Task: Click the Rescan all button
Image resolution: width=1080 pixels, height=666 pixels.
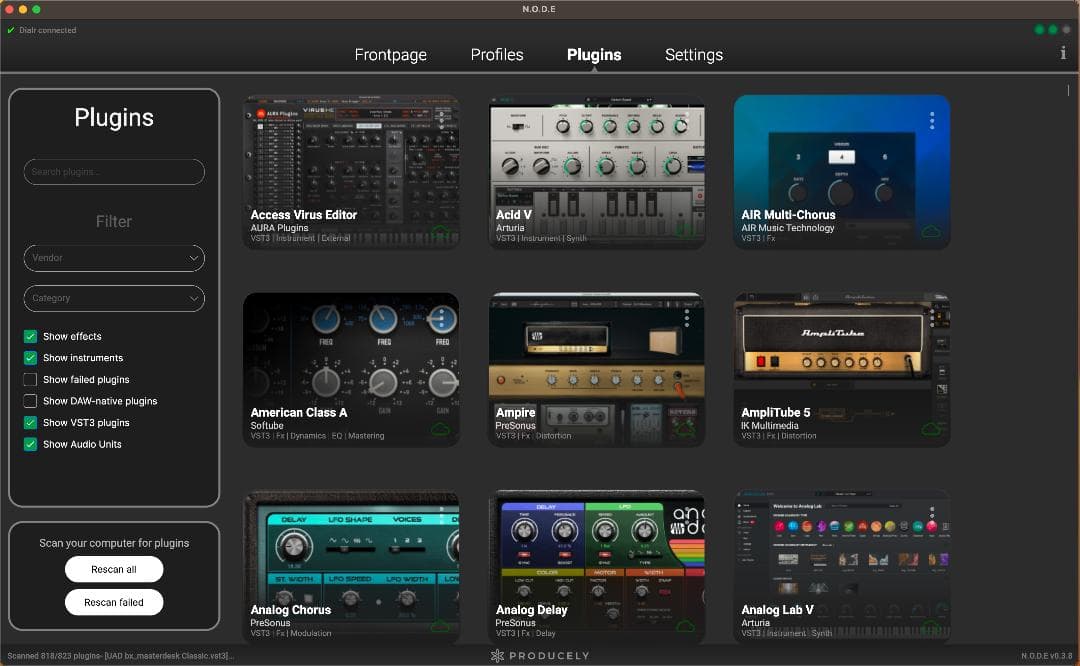Action: [113, 569]
